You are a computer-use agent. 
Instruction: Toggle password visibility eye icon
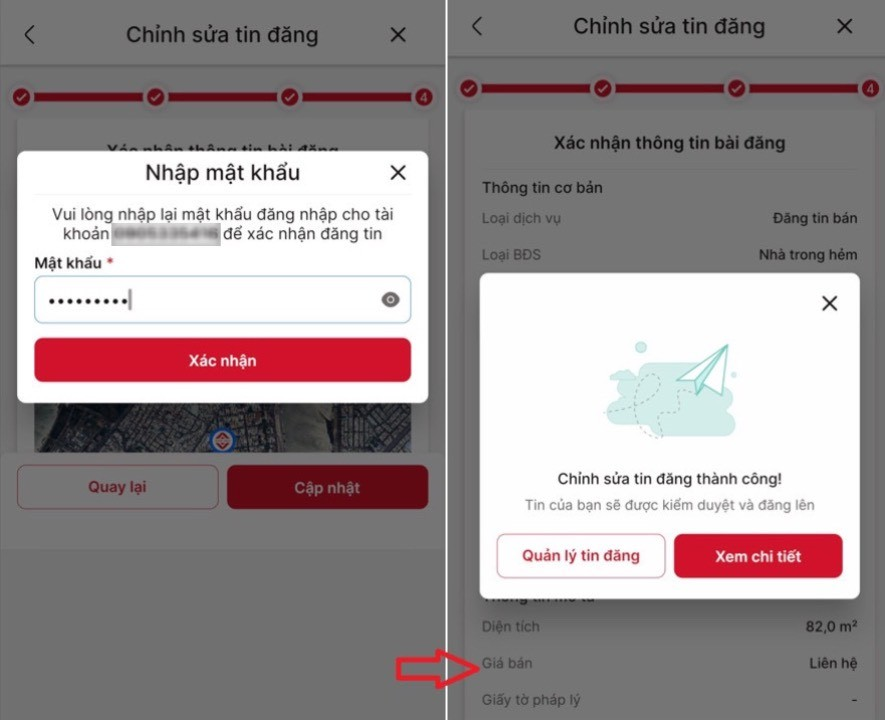click(390, 300)
